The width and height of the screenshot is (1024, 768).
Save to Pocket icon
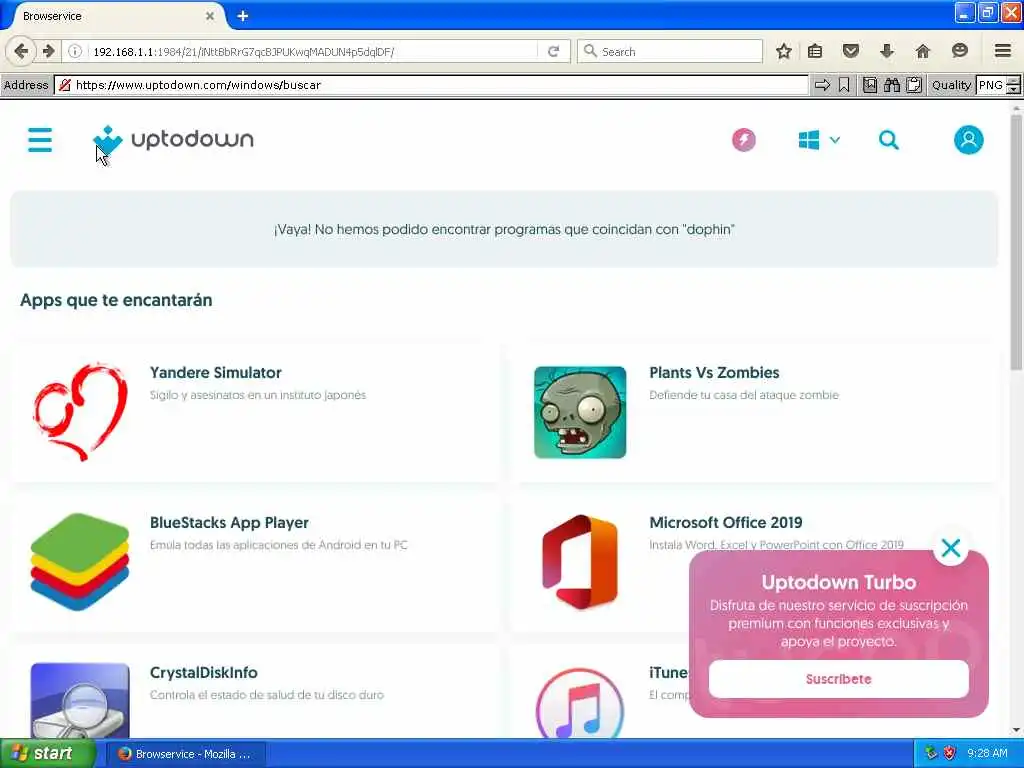(850, 51)
